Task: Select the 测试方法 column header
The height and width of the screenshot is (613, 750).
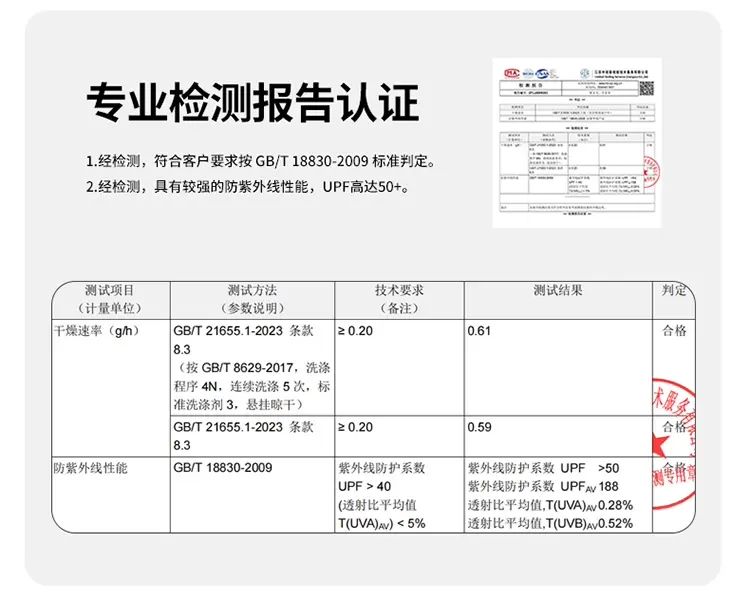Action: pos(251,298)
